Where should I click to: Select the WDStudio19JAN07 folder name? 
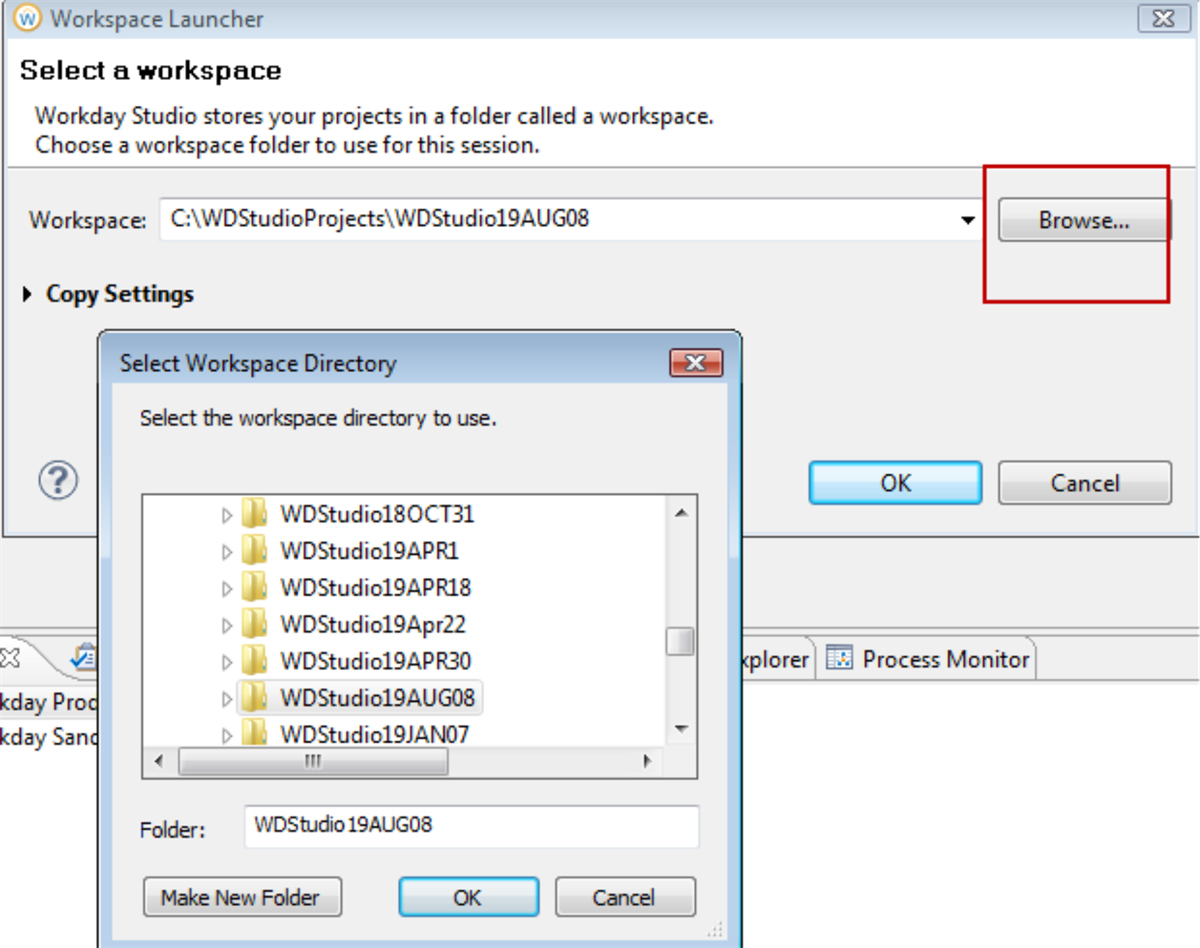[x=374, y=734]
